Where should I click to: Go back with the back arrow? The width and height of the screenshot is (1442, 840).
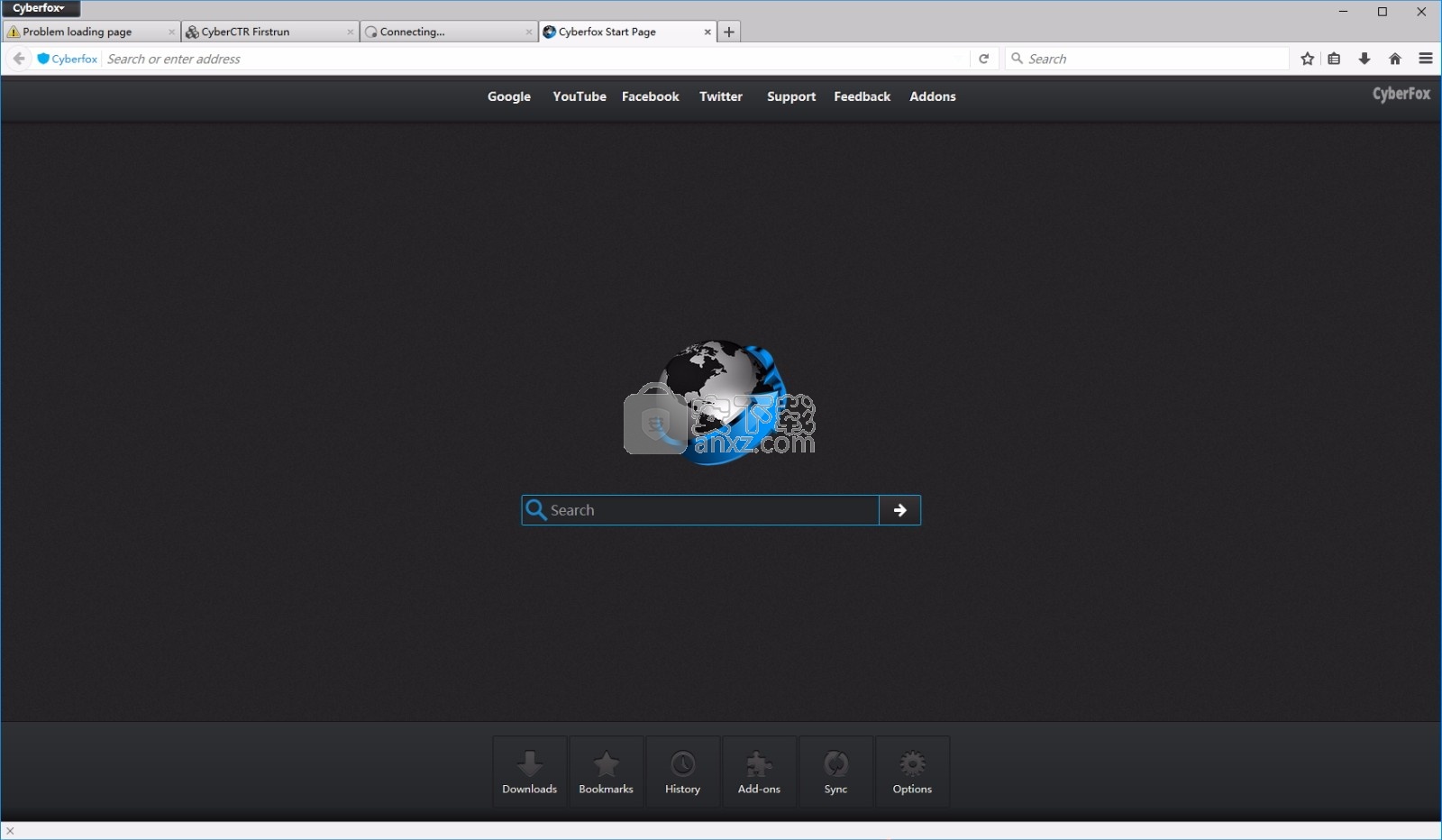tap(18, 59)
